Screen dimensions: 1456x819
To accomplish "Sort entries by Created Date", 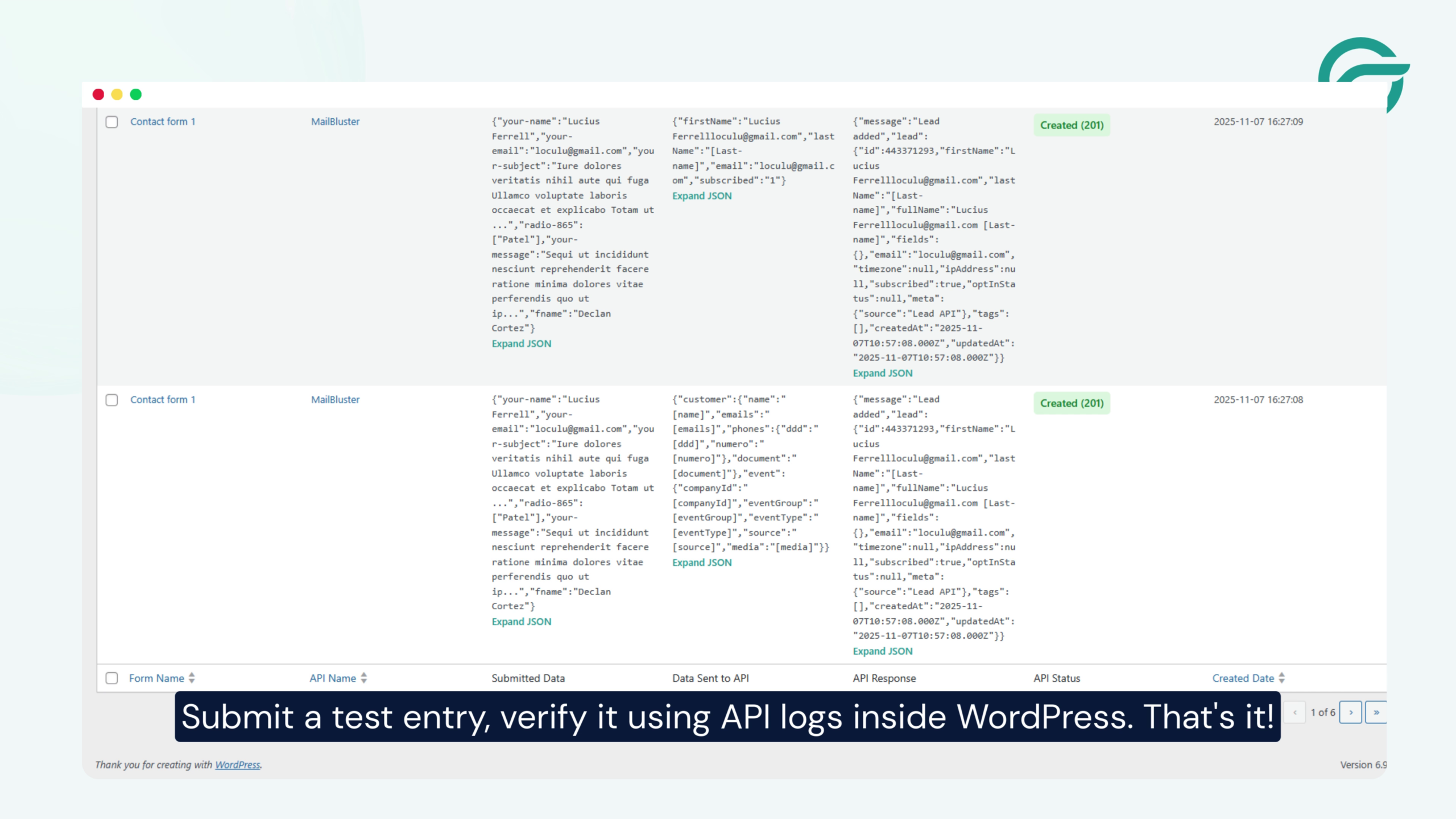I will 1244,678.
